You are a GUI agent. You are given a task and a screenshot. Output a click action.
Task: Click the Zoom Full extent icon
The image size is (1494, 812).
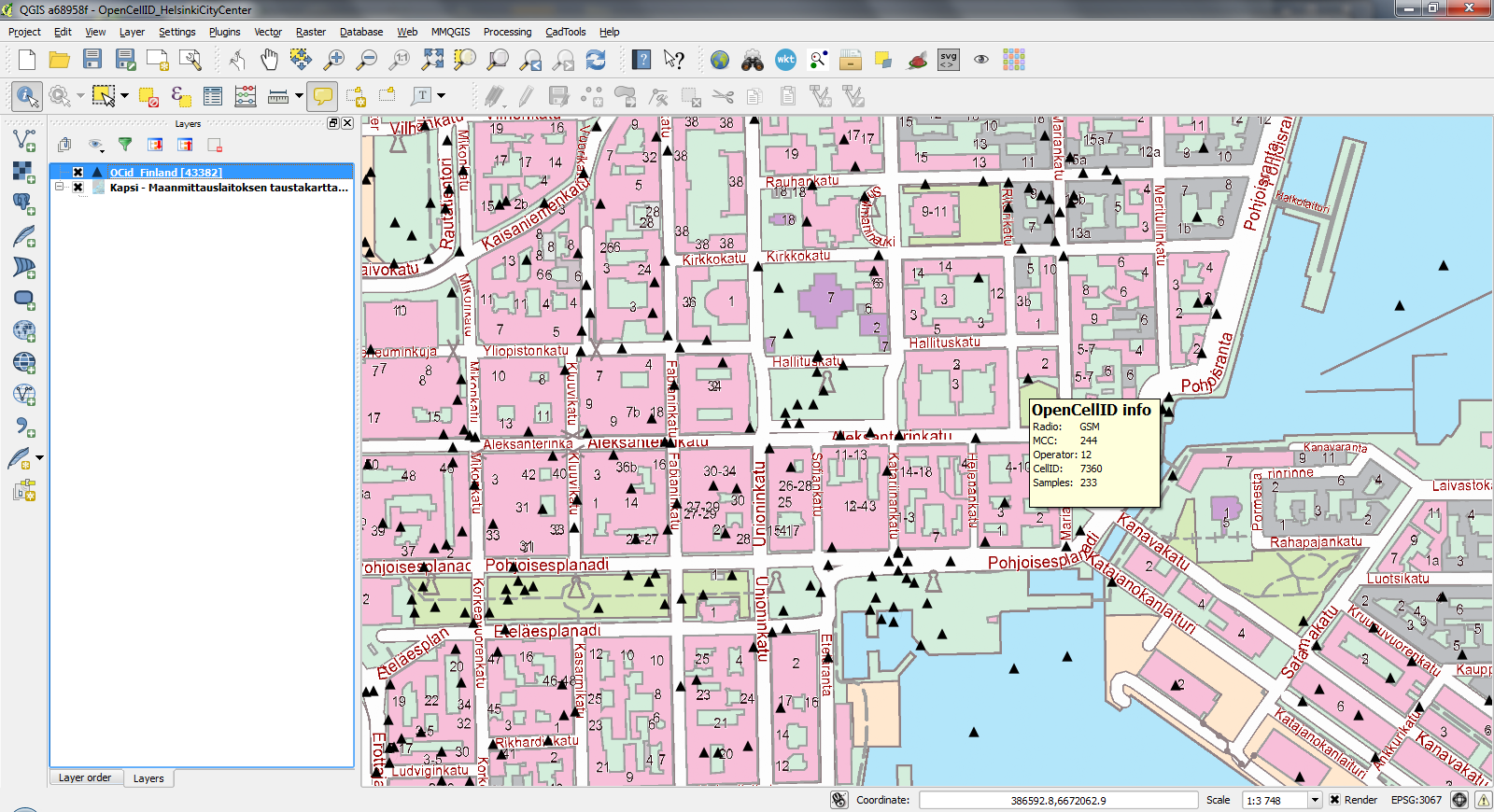432,61
